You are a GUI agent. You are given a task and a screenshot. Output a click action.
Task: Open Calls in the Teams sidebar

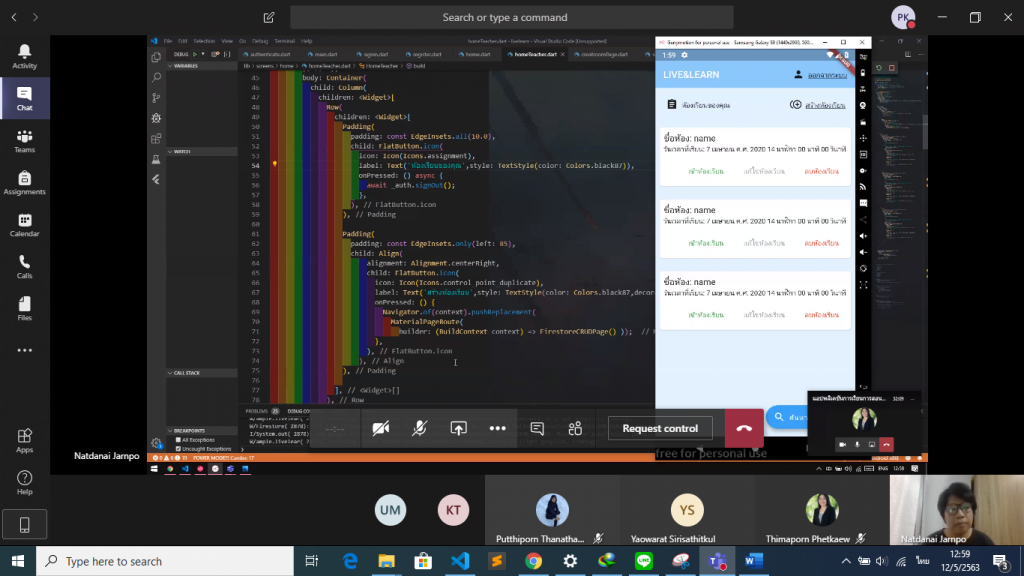pyautogui.click(x=24, y=267)
